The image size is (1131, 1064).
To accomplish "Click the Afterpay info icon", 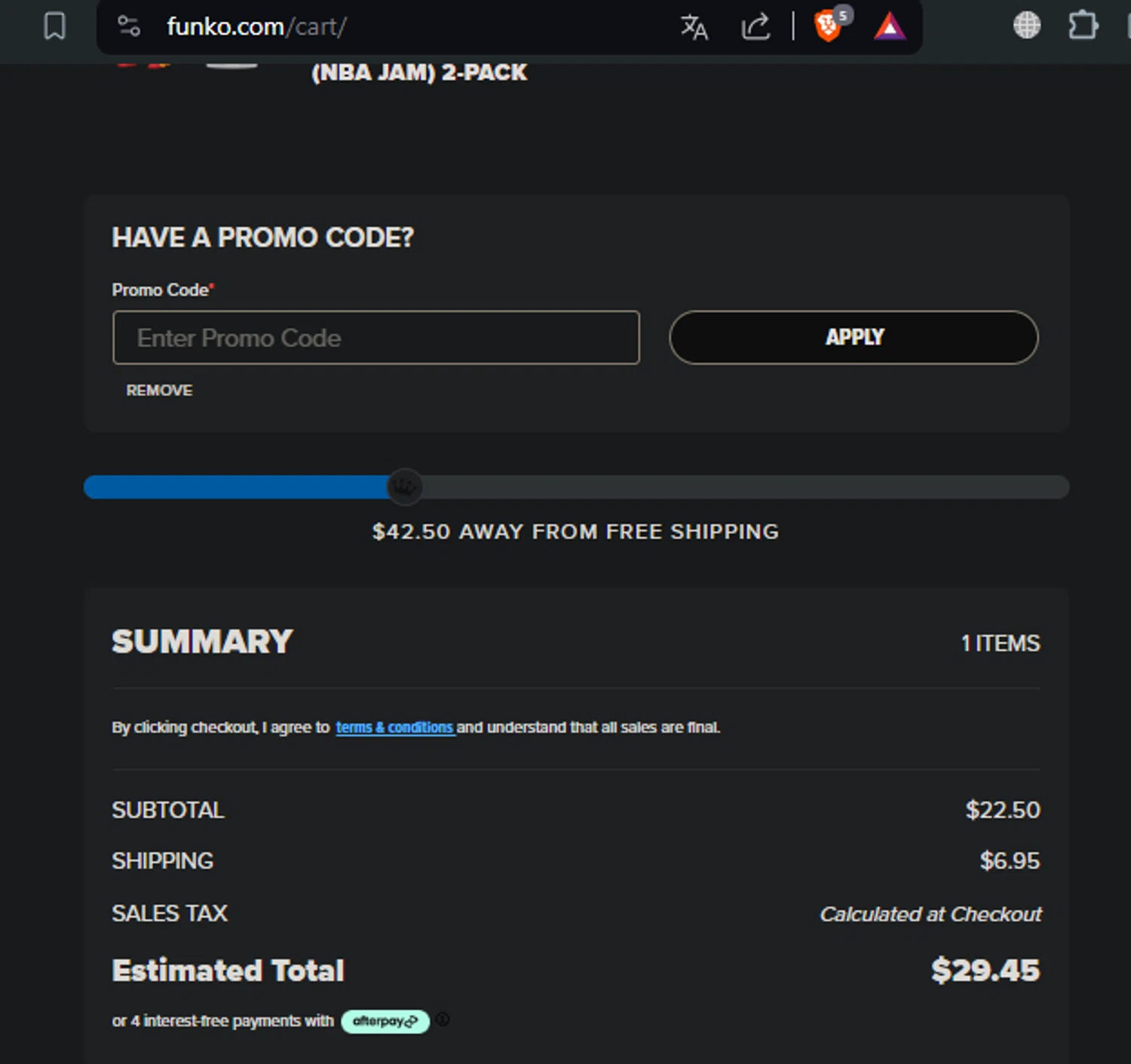I will (x=443, y=1020).
